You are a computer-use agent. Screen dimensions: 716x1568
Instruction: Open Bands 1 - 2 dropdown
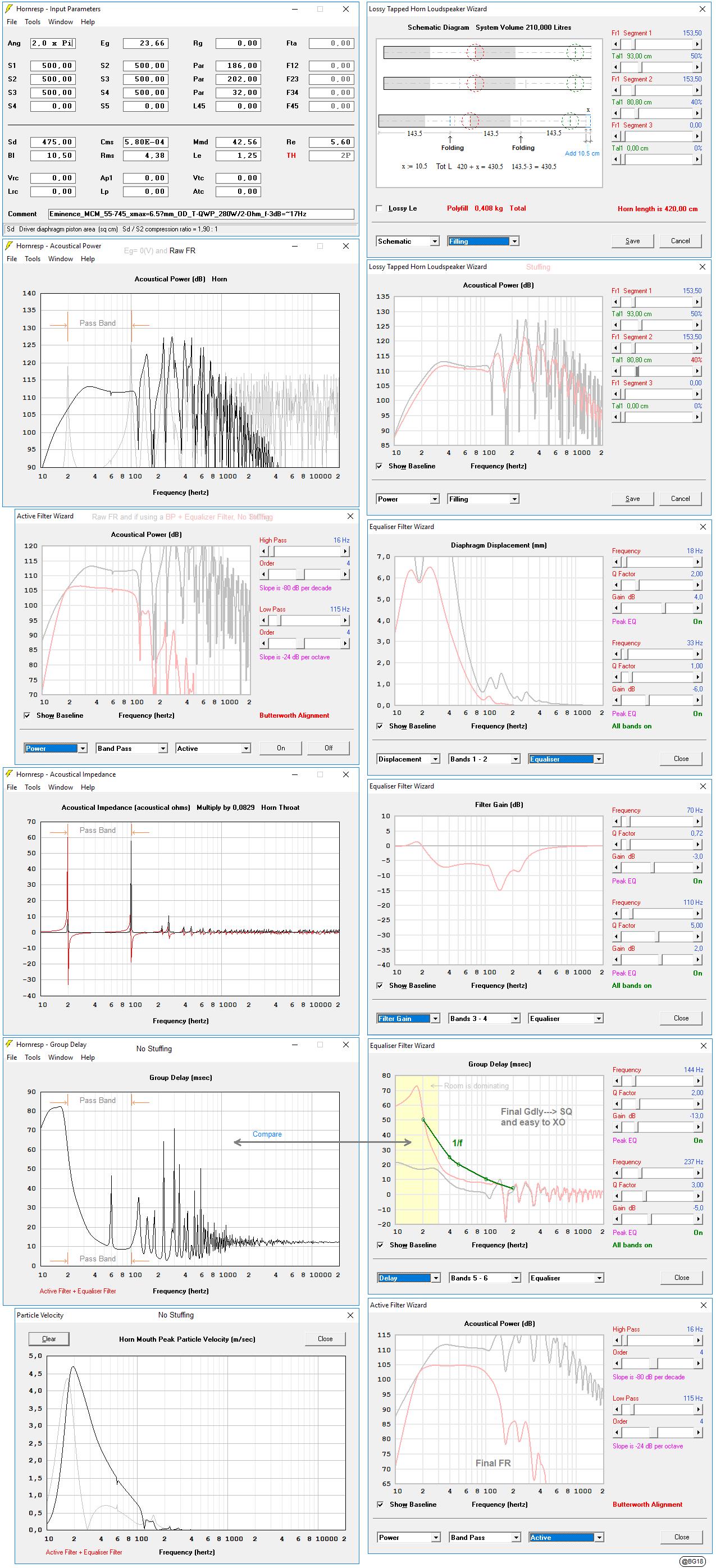tap(485, 759)
